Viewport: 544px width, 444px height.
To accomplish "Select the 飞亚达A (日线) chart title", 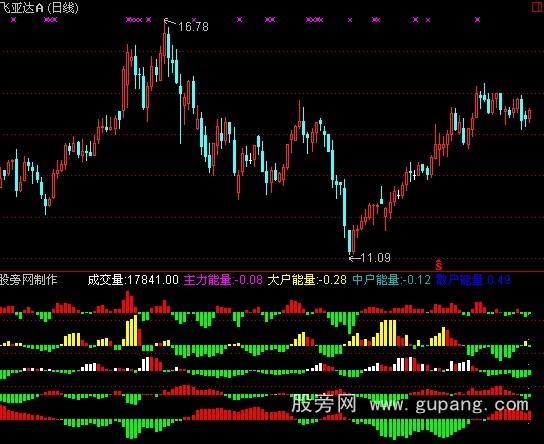I will (x=39, y=7).
